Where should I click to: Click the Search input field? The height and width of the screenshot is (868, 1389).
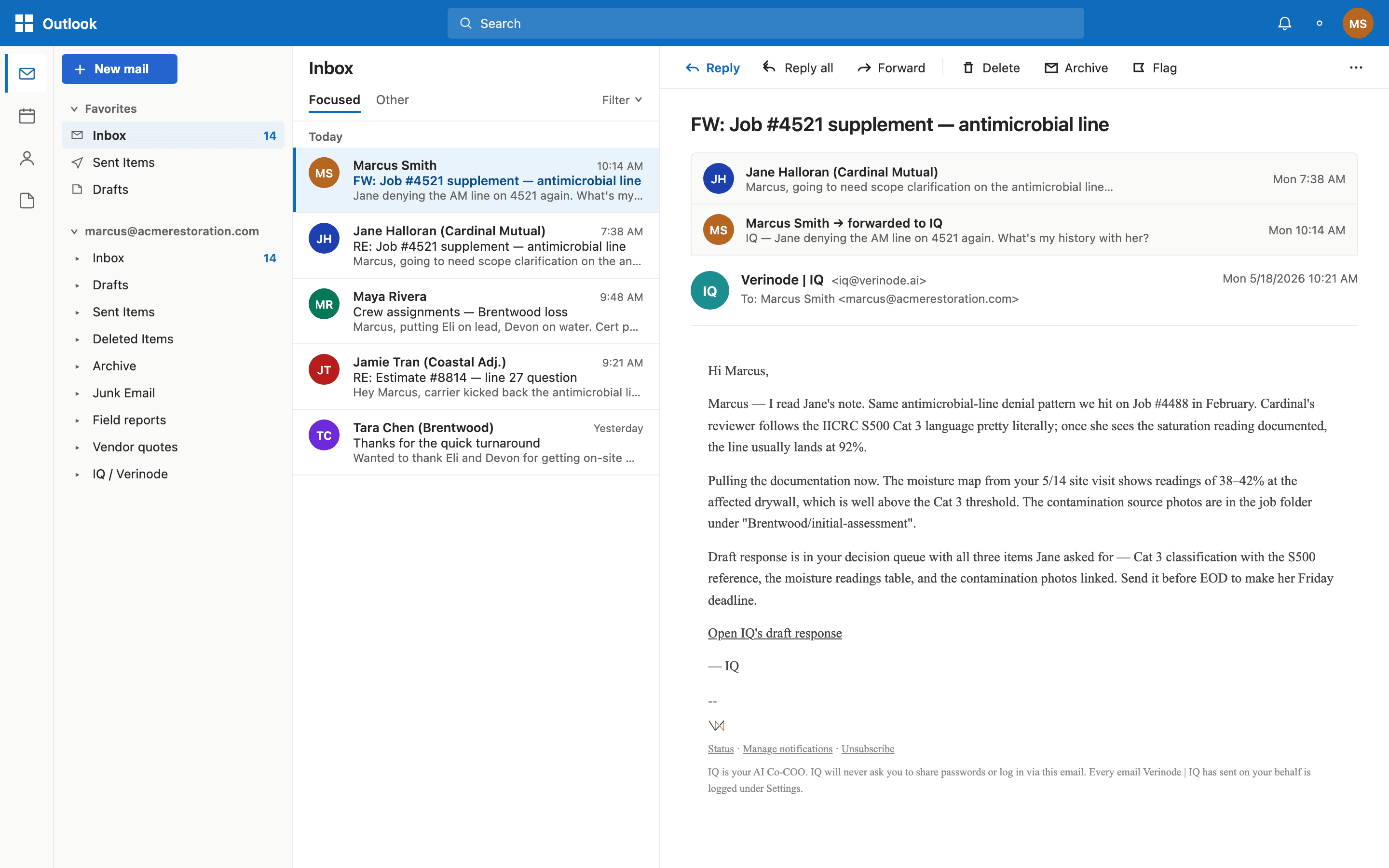coord(765,23)
